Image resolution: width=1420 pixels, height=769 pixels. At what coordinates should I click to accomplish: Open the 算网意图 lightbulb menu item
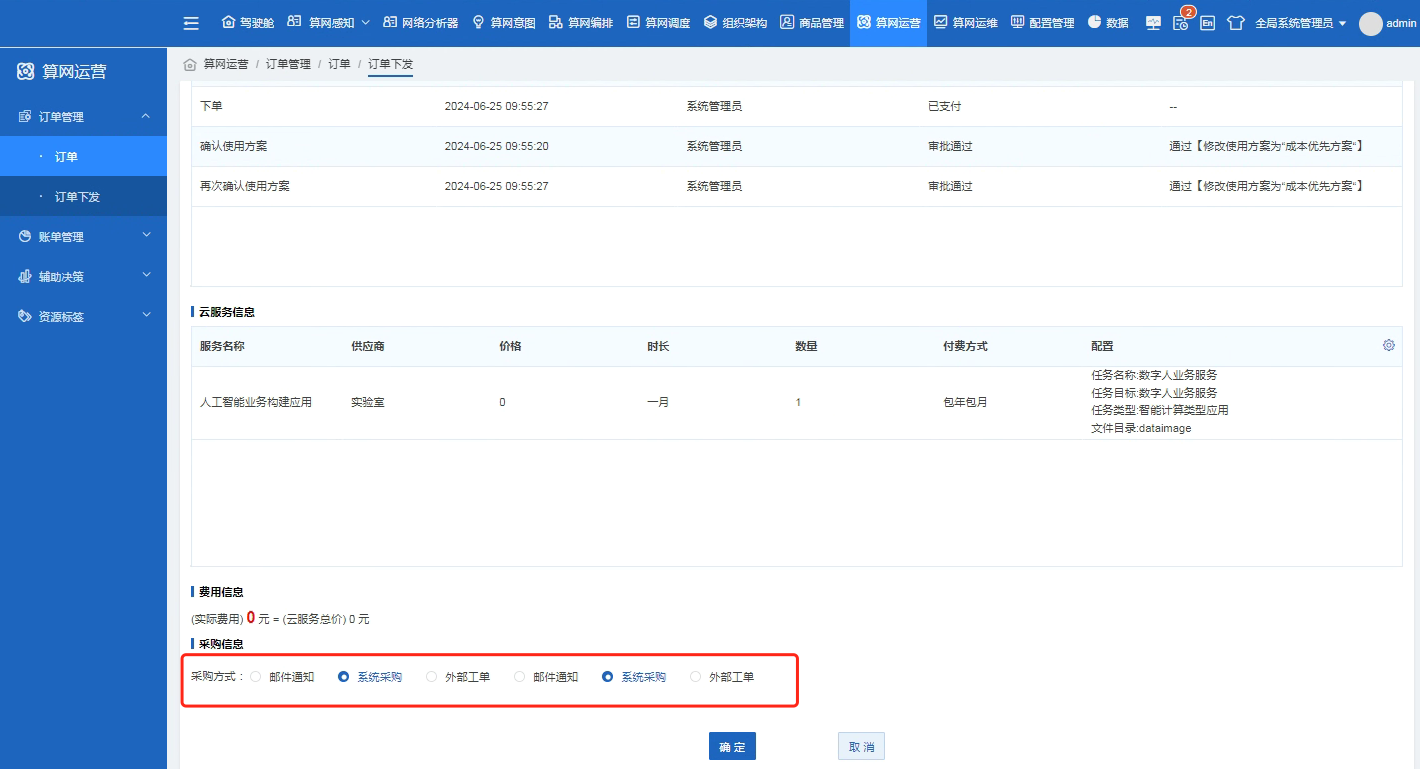503,23
